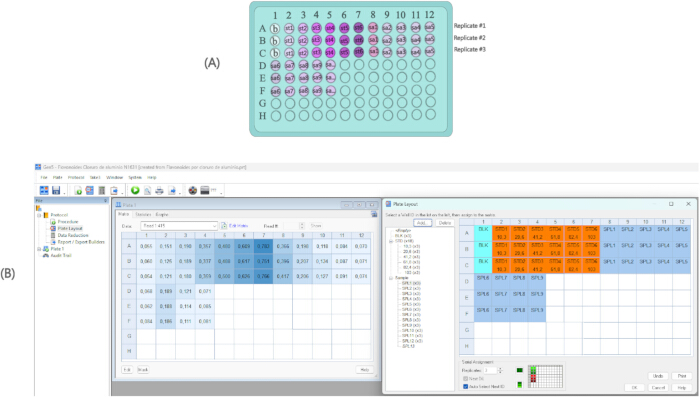Open the dropdown arrow next to Save icon
The image size is (700, 397).
tap(64, 193)
